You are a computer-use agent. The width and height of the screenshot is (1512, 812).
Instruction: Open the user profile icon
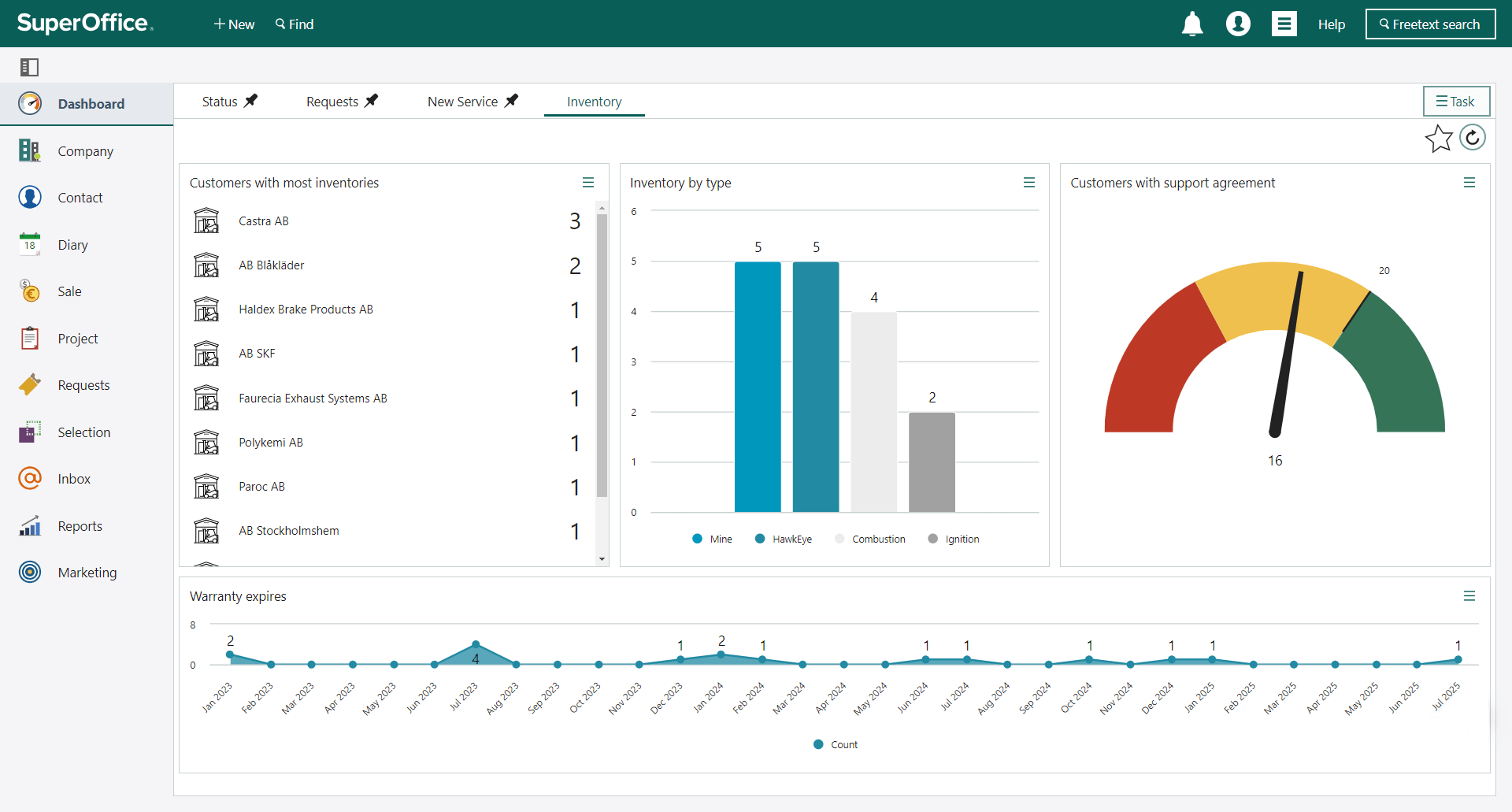[1238, 24]
